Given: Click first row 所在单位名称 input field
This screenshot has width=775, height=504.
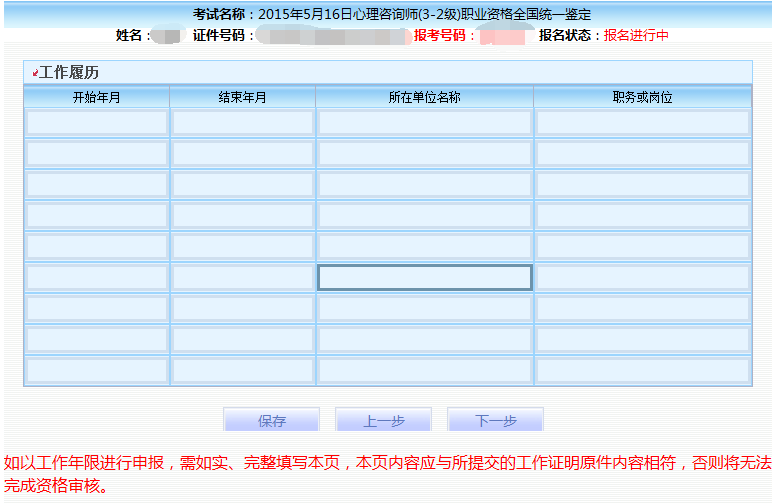Looking at the screenshot, I should (424, 123).
